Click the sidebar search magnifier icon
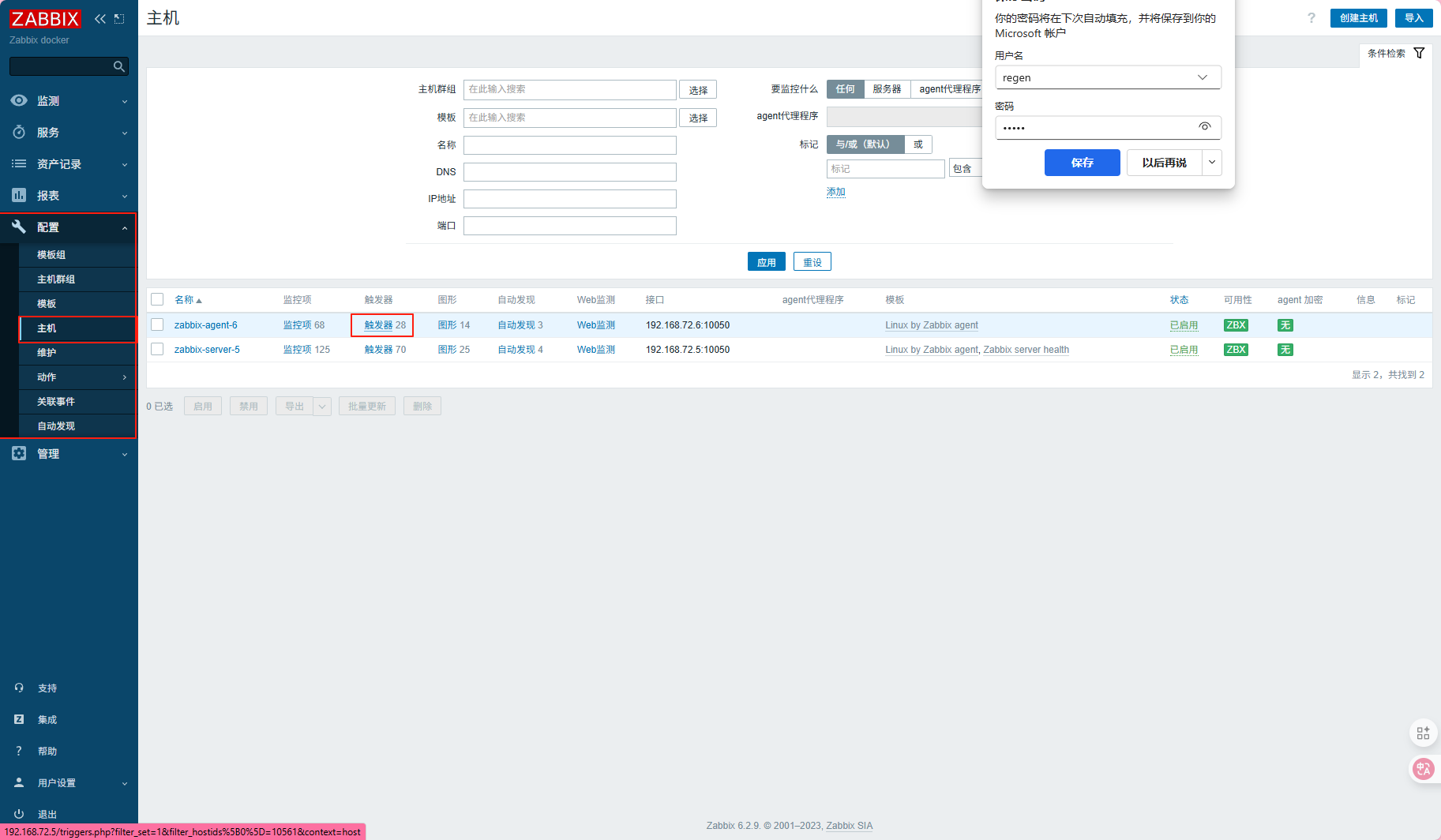 [x=119, y=66]
